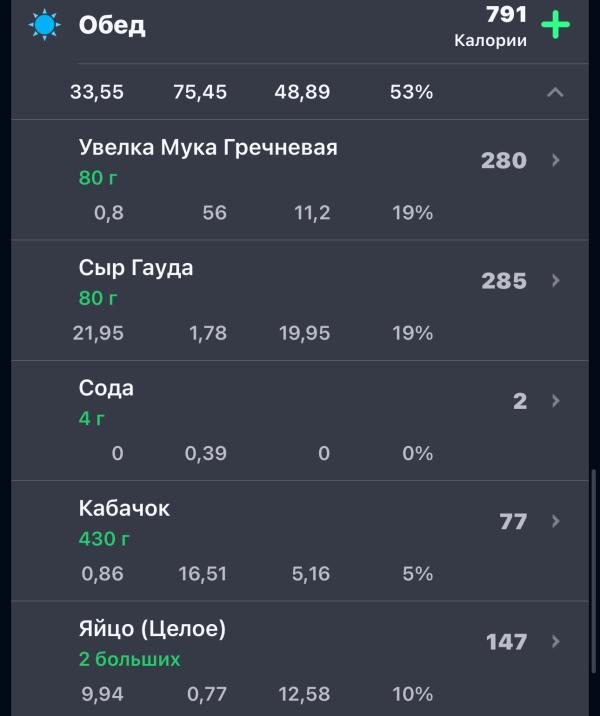Click the blue sun lunch icon

pyautogui.click(x=44, y=25)
